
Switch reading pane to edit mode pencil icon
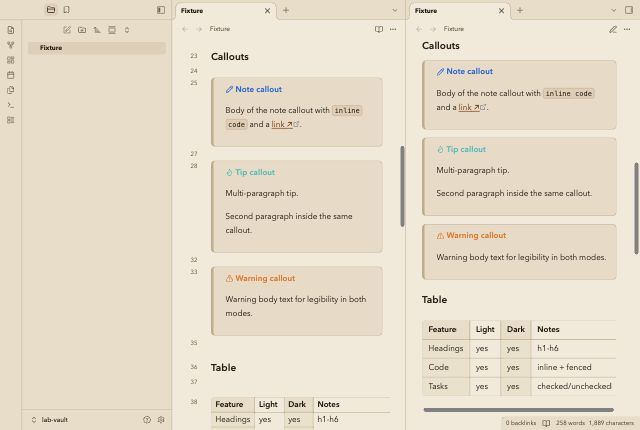click(613, 29)
